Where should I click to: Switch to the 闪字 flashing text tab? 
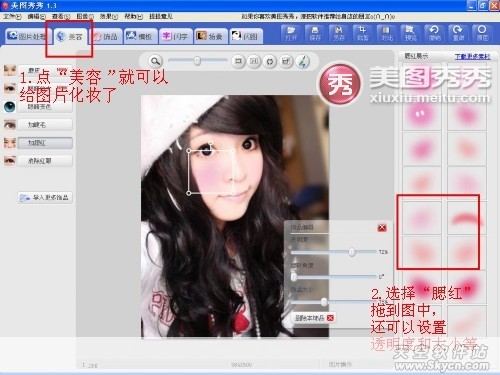176,36
